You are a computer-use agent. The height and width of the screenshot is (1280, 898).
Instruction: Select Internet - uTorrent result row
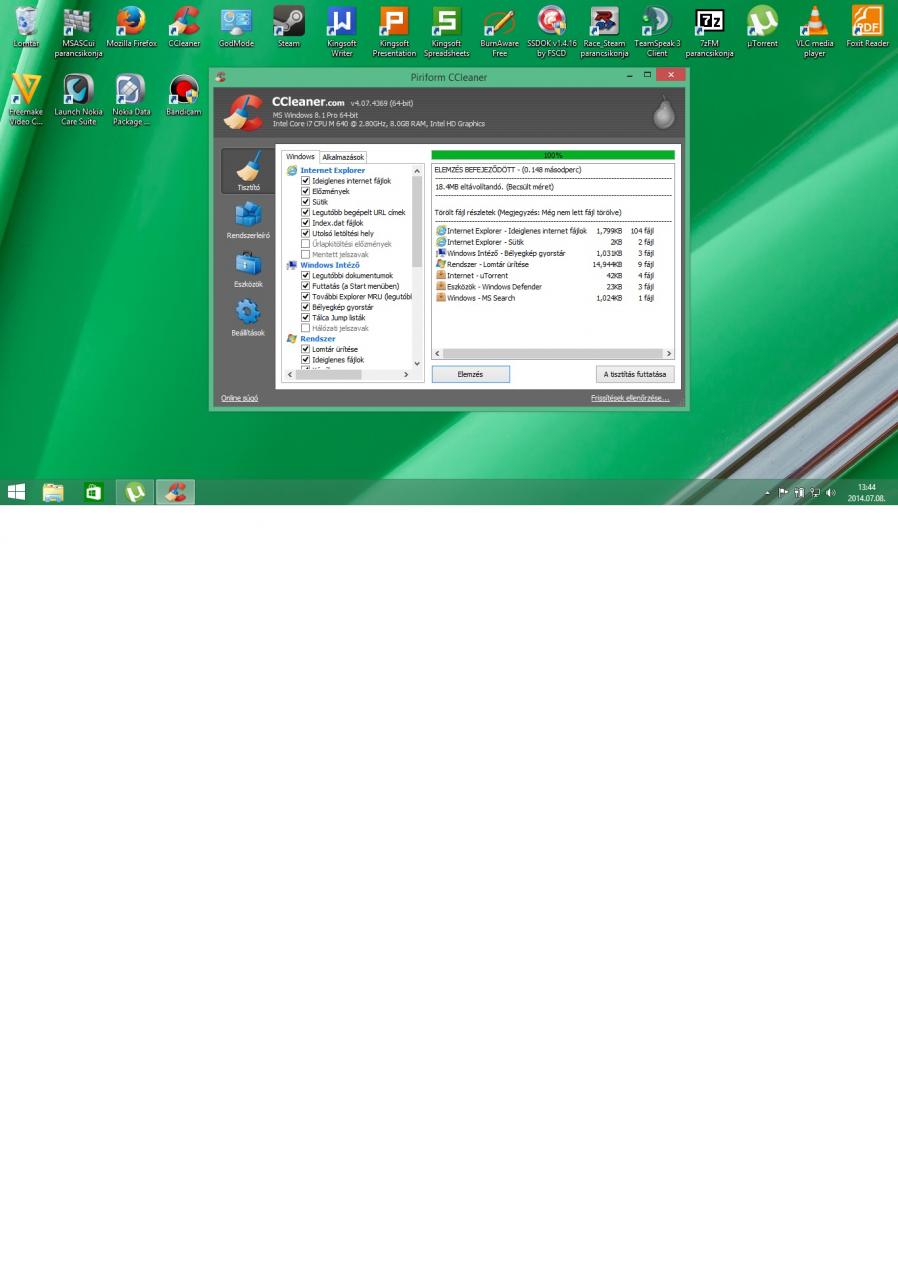pos(545,275)
